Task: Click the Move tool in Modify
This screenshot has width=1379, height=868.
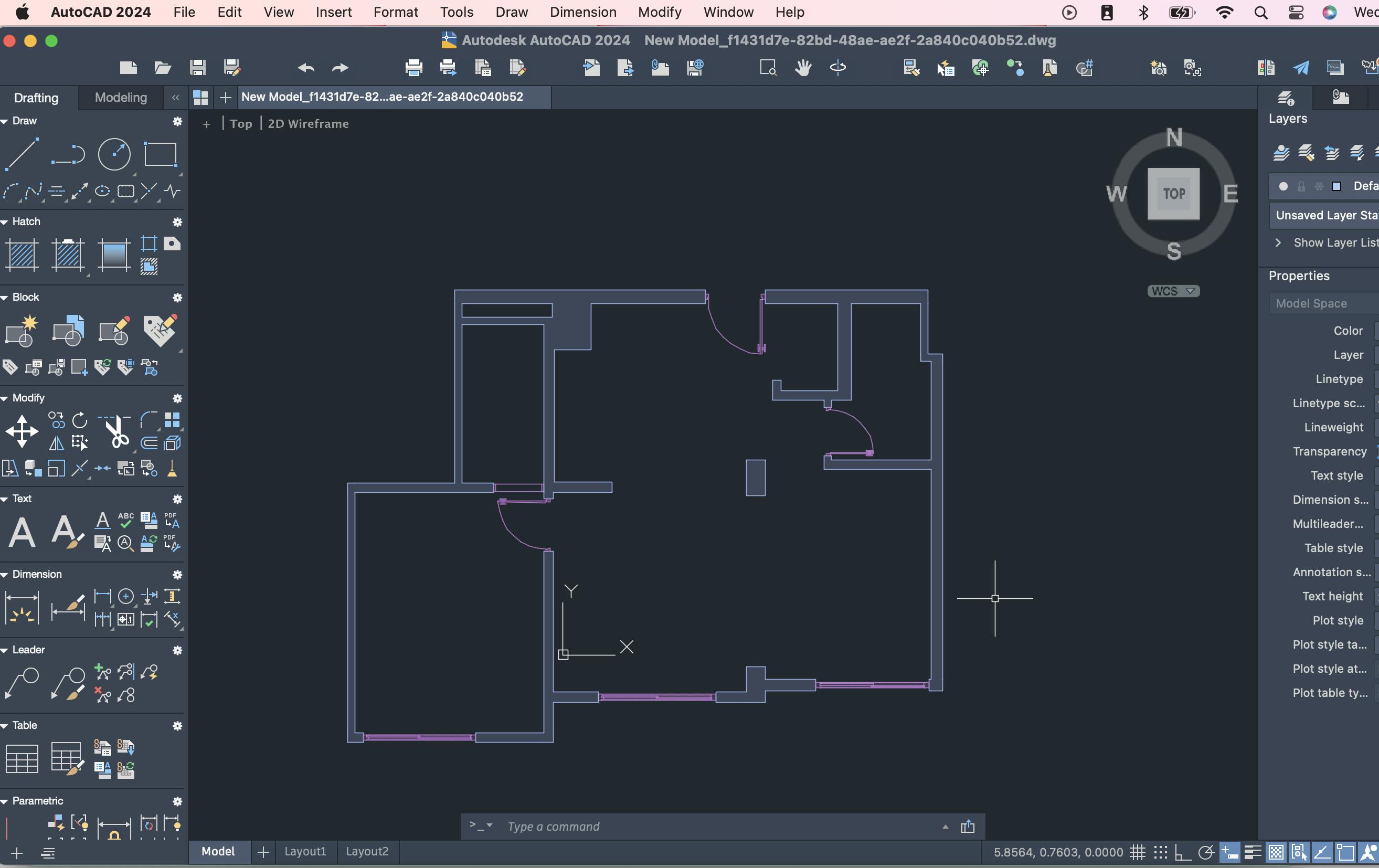Action: click(x=22, y=431)
